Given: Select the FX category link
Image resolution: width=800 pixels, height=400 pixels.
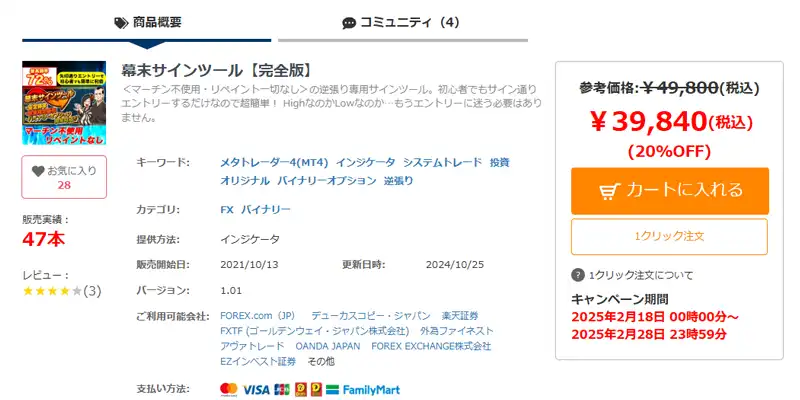Looking at the screenshot, I should pyautogui.click(x=227, y=210).
